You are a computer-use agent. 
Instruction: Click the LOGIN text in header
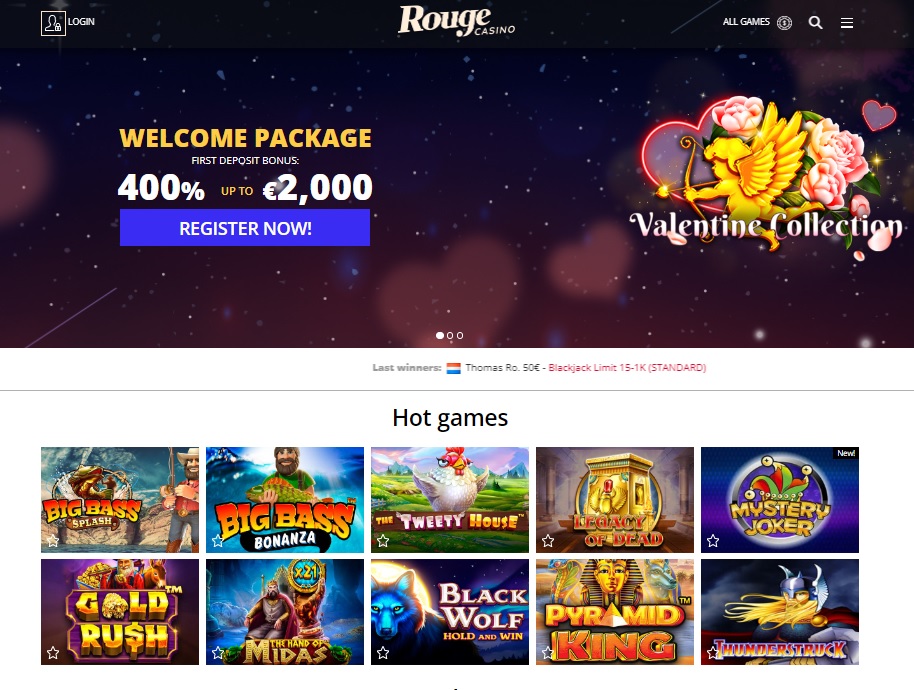[x=81, y=22]
